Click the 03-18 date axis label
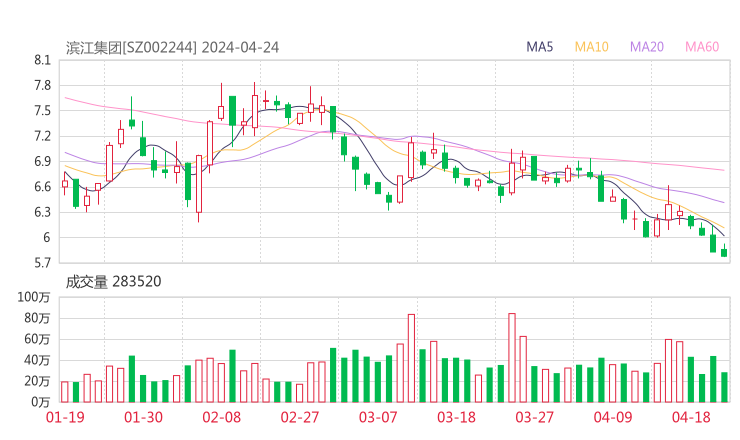 coord(456,417)
